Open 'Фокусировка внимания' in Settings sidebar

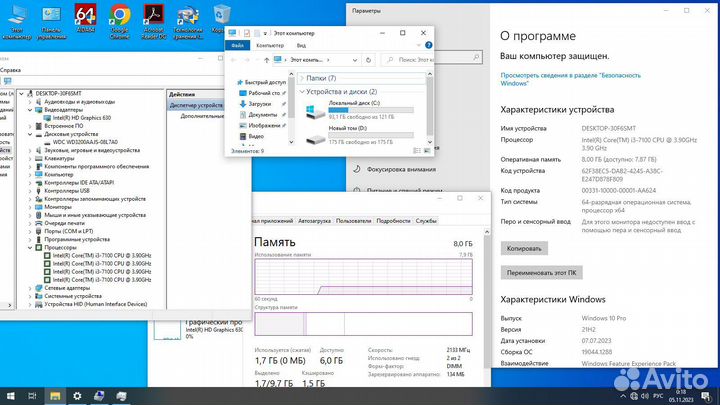pos(401,169)
